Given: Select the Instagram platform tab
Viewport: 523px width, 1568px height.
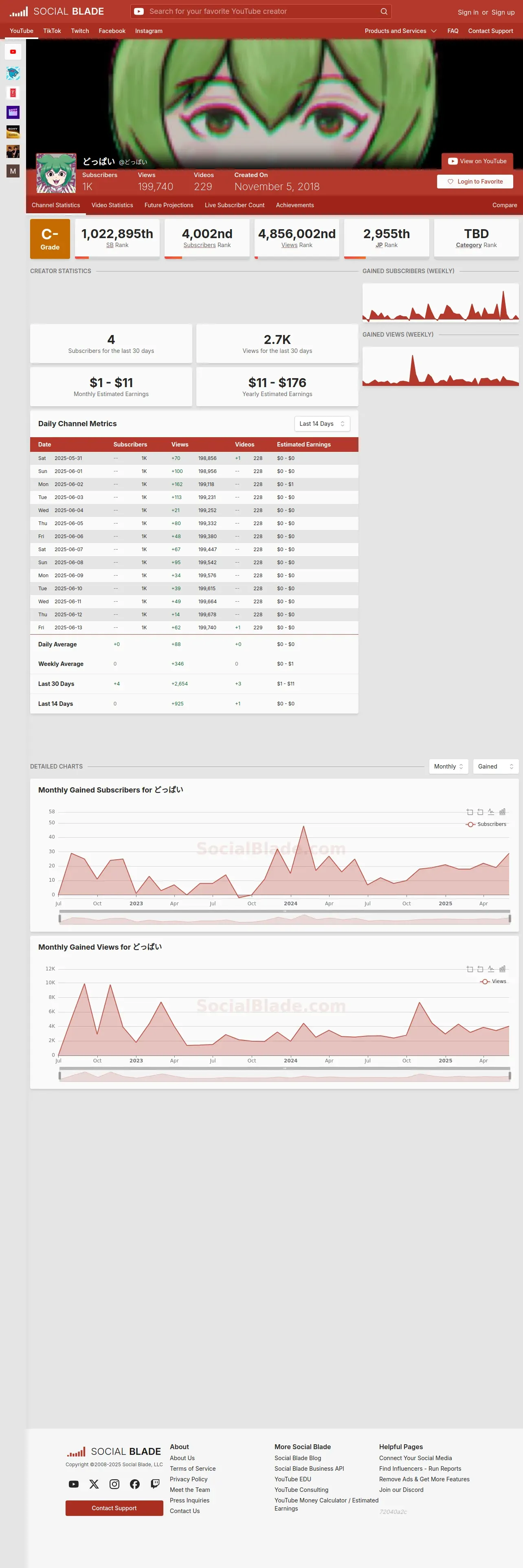Looking at the screenshot, I should point(149,31).
